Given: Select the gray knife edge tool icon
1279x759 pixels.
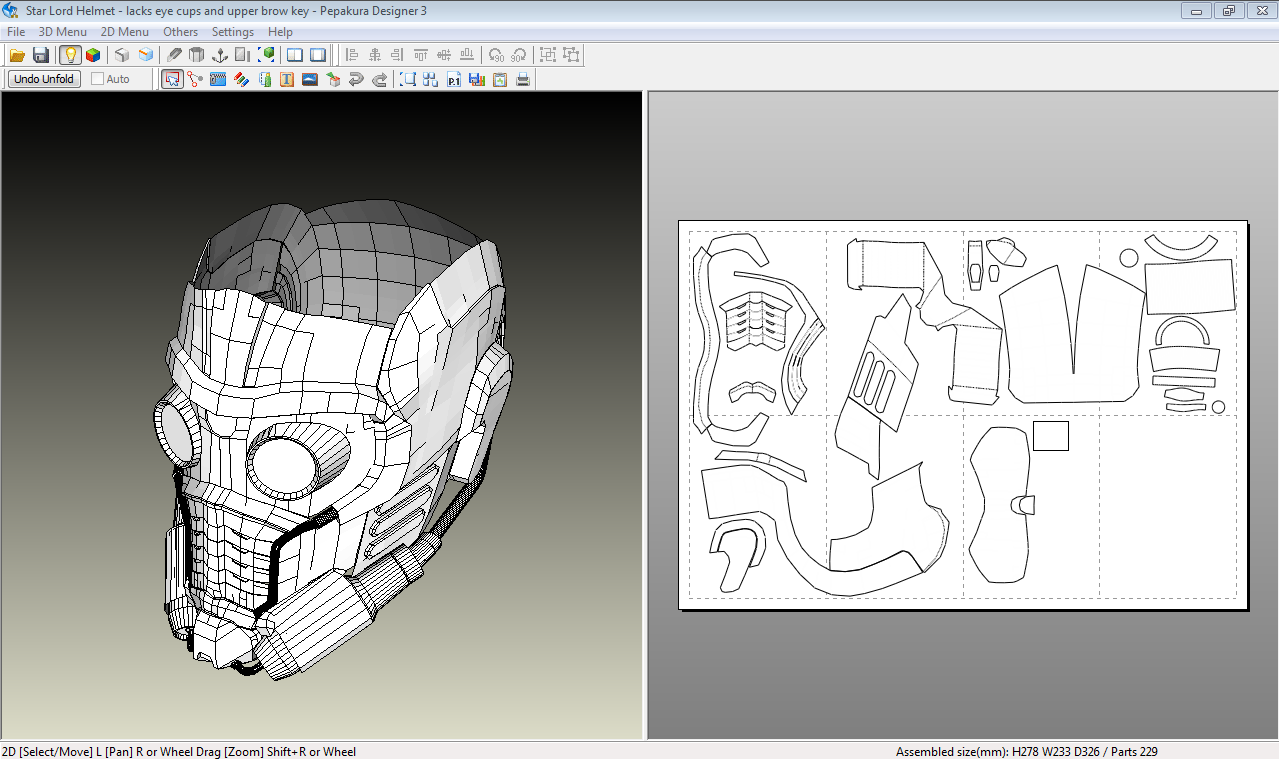Looking at the screenshot, I should pyautogui.click(x=174, y=55).
